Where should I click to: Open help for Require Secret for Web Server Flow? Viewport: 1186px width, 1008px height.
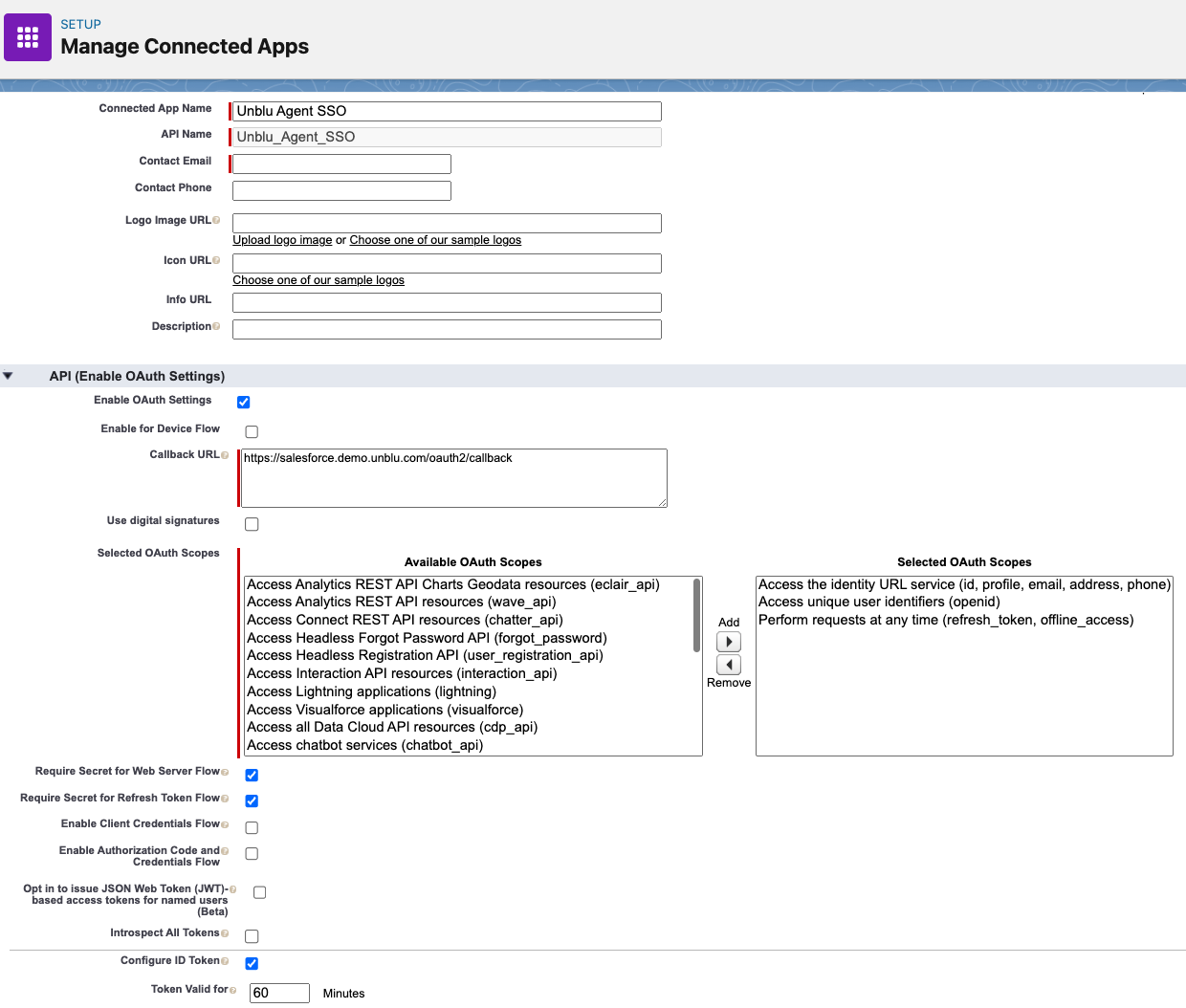pyautogui.click(x=227, y=770)
